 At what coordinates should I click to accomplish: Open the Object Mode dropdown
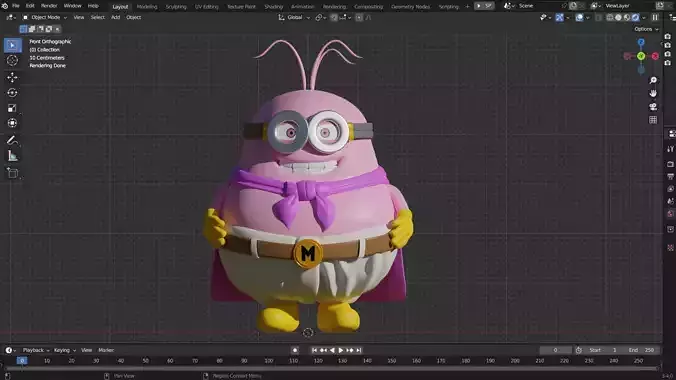(45, 18)
